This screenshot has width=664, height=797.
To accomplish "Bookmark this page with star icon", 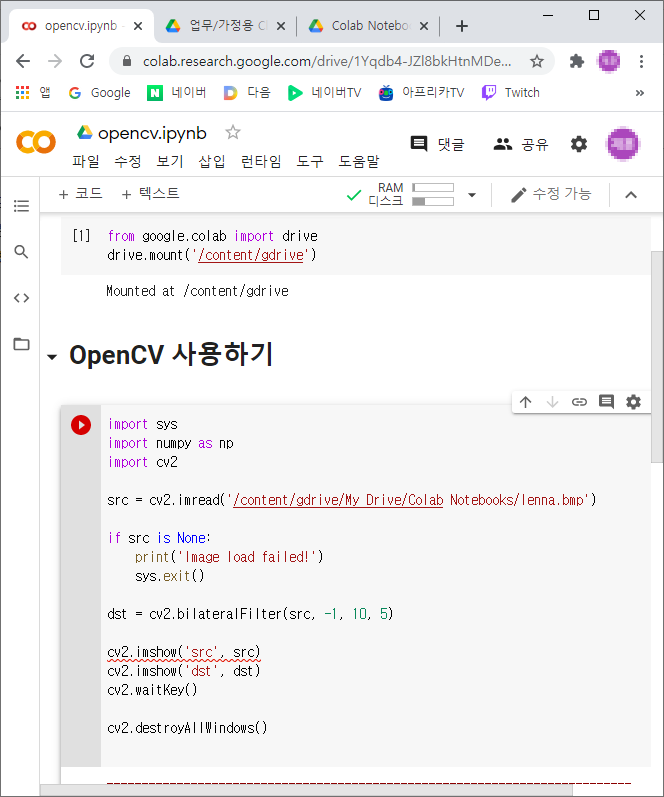I will (x=537, y=62).
